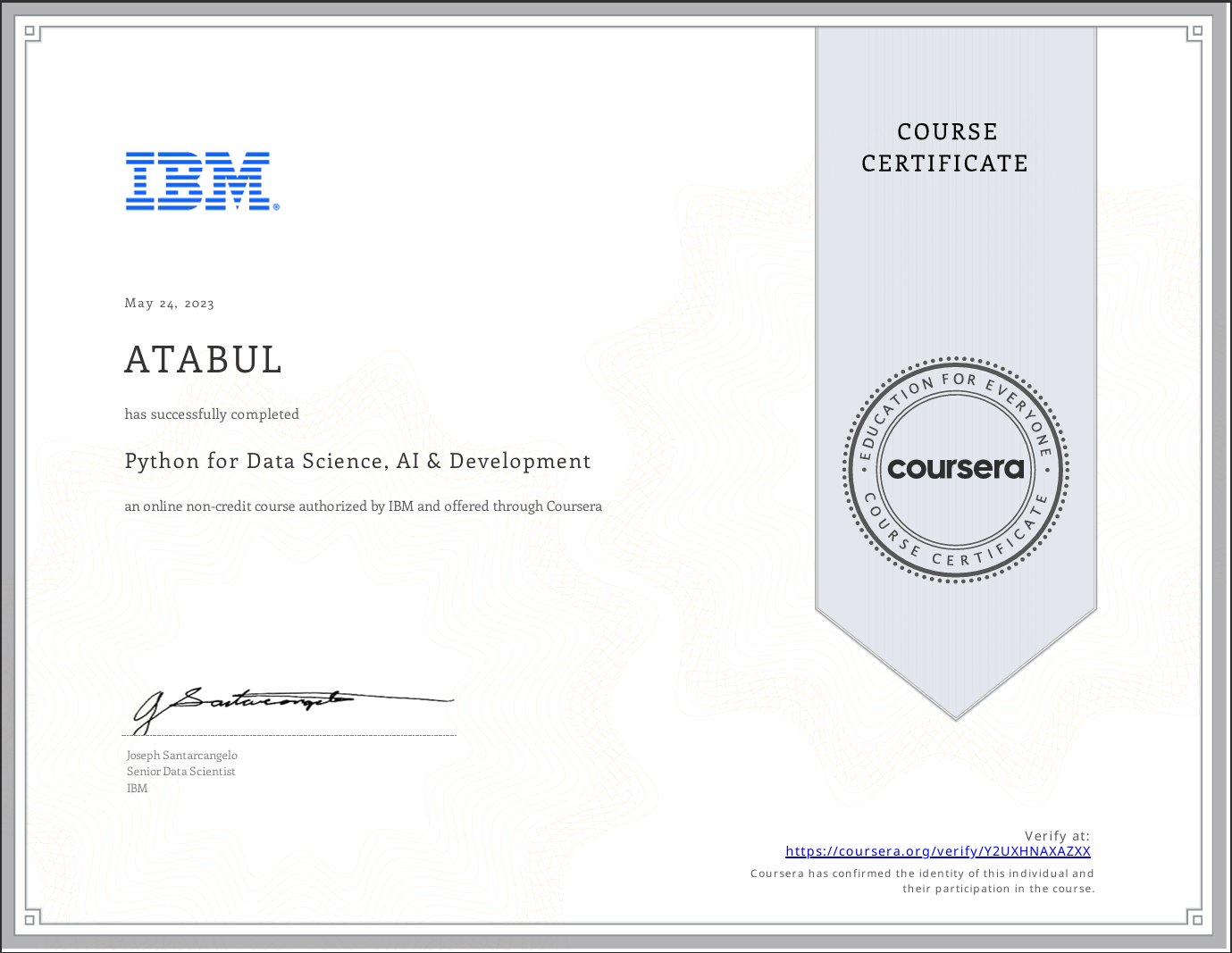
Task: Click the IBM logo
Action: tap(203, 181)
